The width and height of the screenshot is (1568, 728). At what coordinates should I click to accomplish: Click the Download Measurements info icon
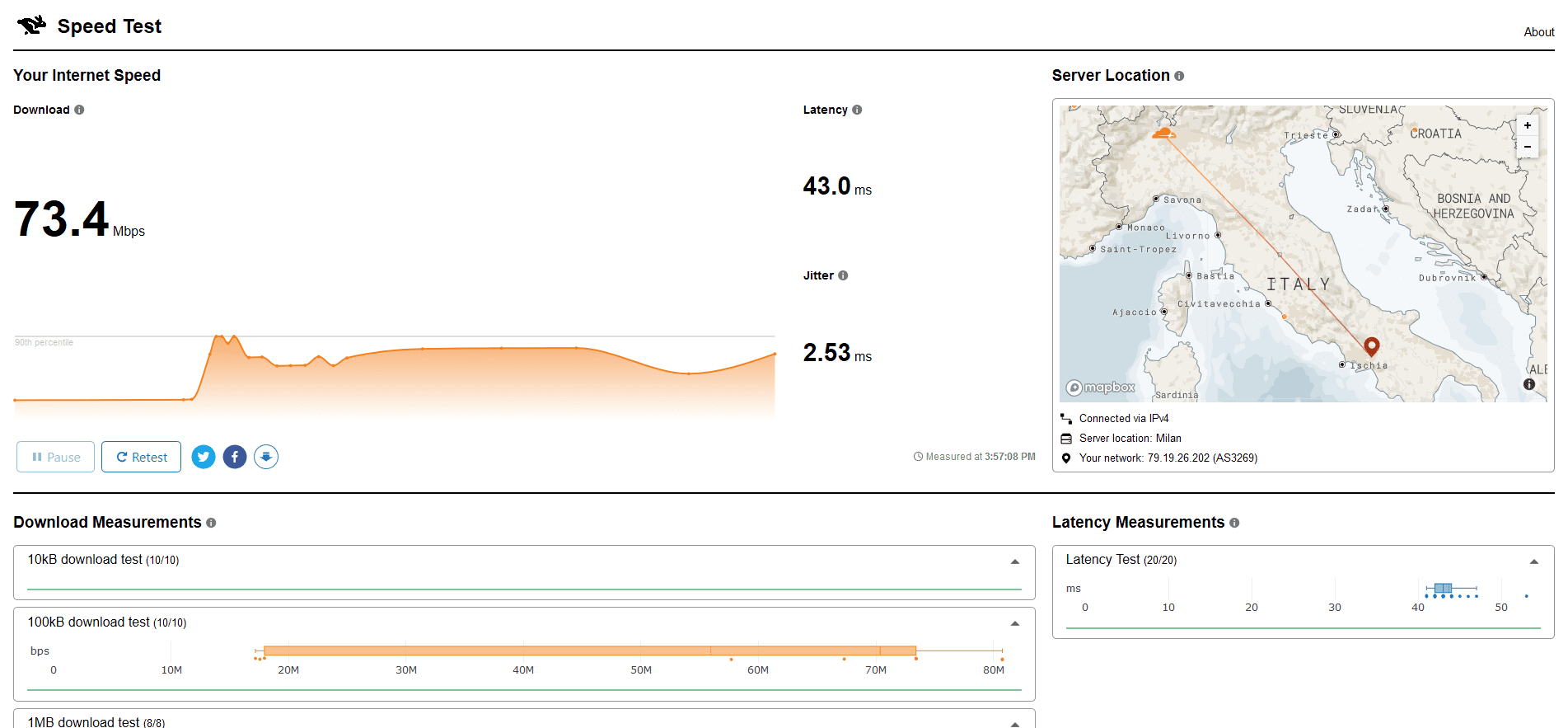[211, 523]
